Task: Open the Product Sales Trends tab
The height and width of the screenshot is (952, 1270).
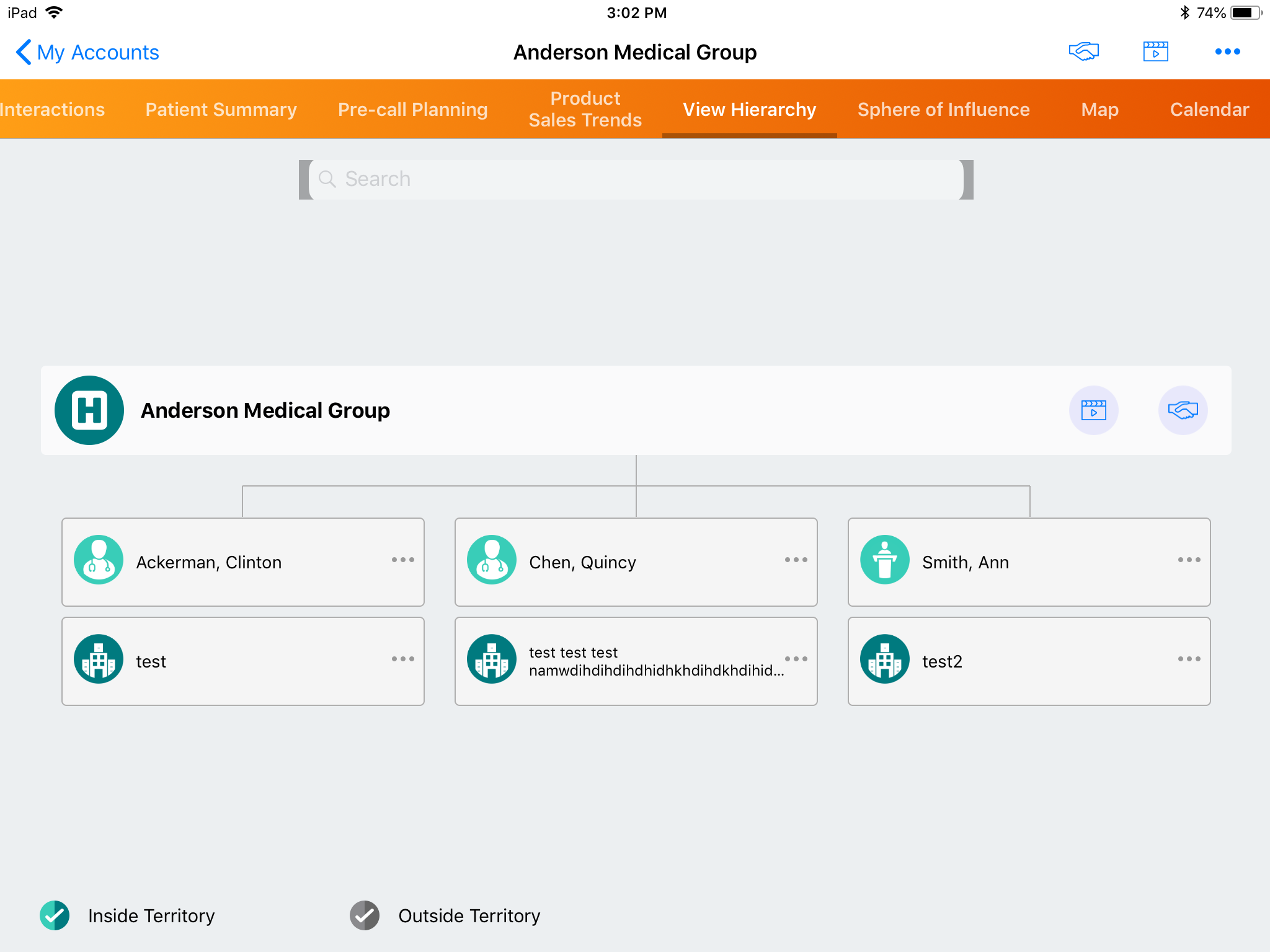Action: [x=585, y=109]
